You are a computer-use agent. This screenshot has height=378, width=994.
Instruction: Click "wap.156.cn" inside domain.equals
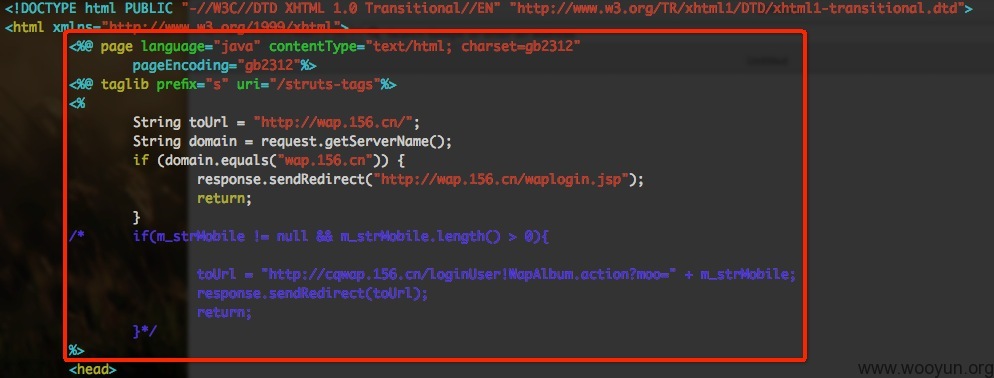coord(325,160)
